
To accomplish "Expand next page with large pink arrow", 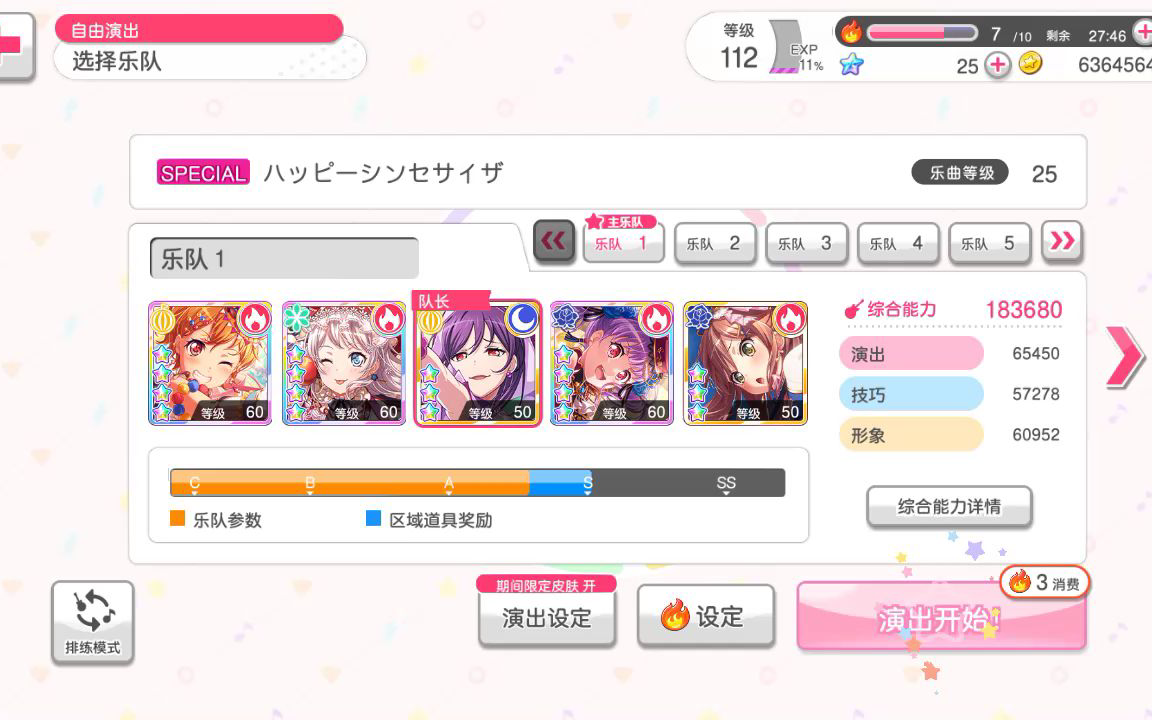I will (x=1125, y=356).
